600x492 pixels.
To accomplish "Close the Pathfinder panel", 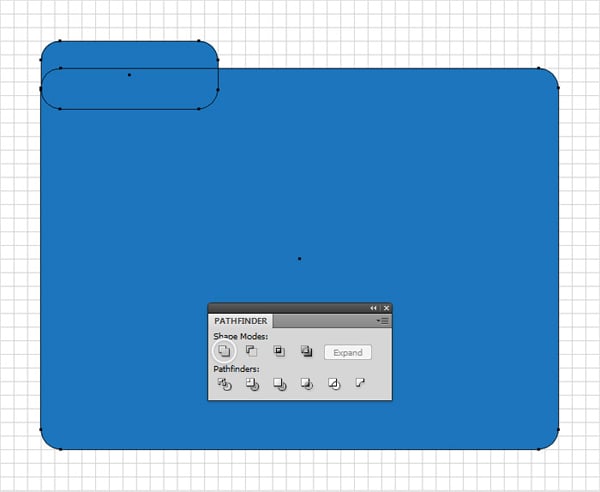I will 386,308.
